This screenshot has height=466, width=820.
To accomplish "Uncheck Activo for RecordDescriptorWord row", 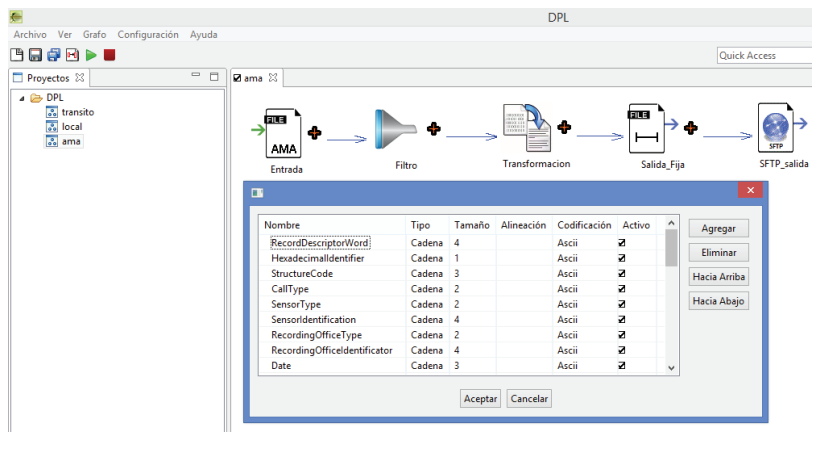I will pos(622,243).
